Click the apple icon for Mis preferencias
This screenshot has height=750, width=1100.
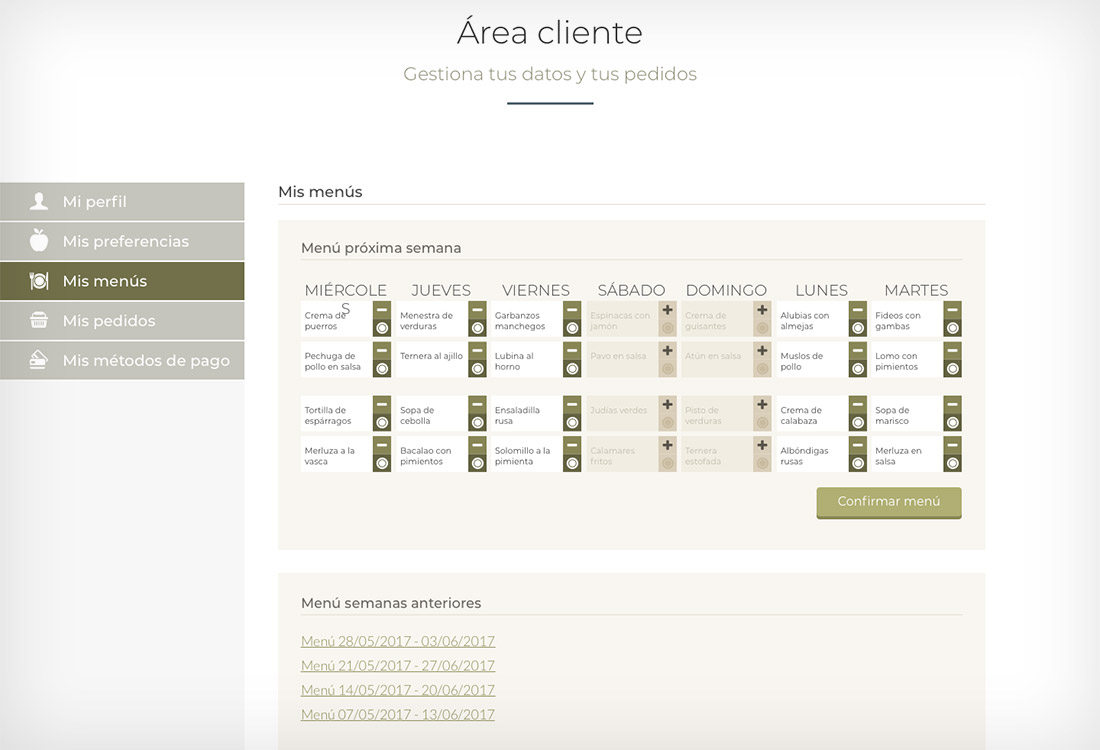tap(39, 241)
